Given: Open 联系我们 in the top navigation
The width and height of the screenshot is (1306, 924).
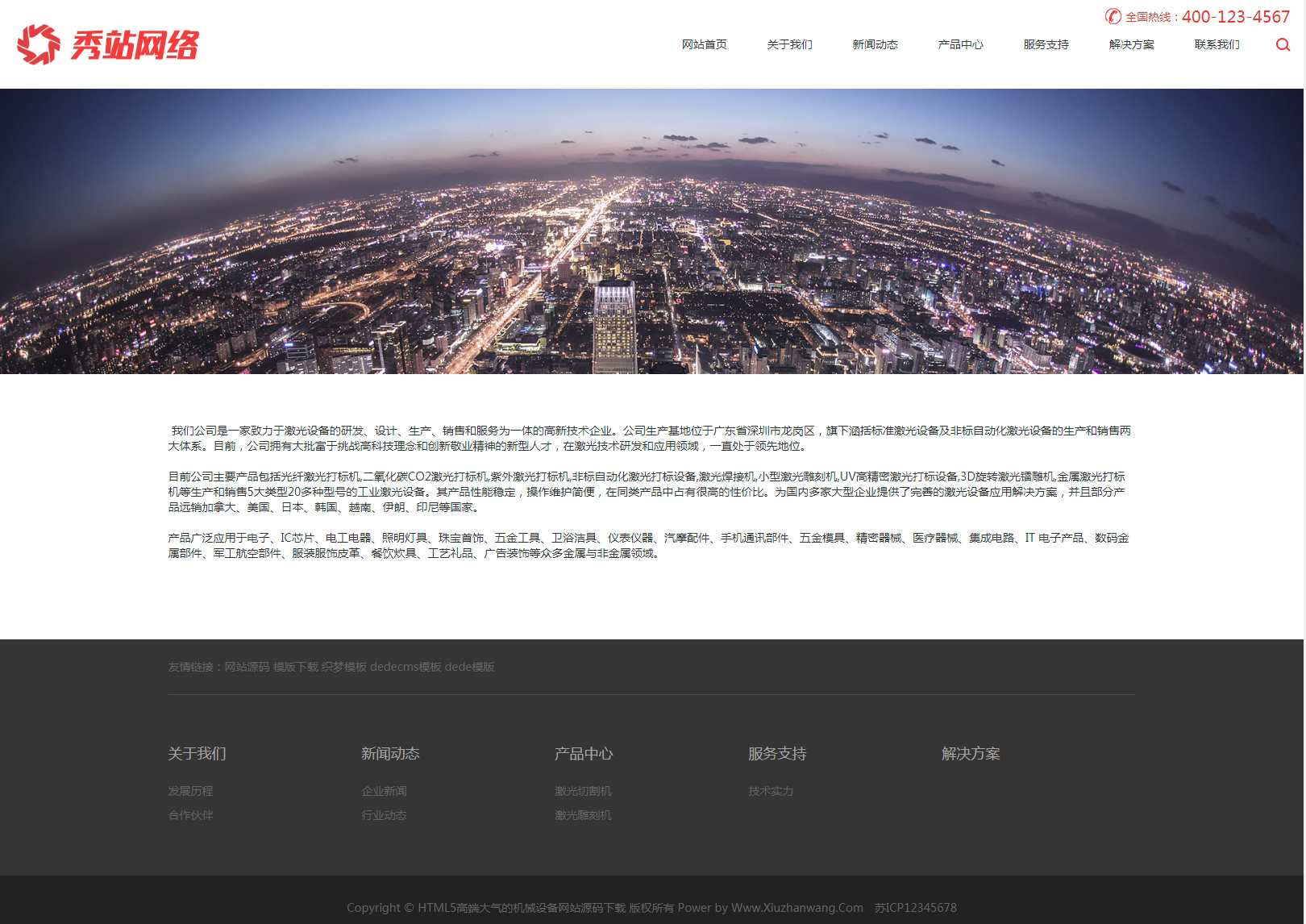Looking at the screenshot, I should click(1217, 45).
